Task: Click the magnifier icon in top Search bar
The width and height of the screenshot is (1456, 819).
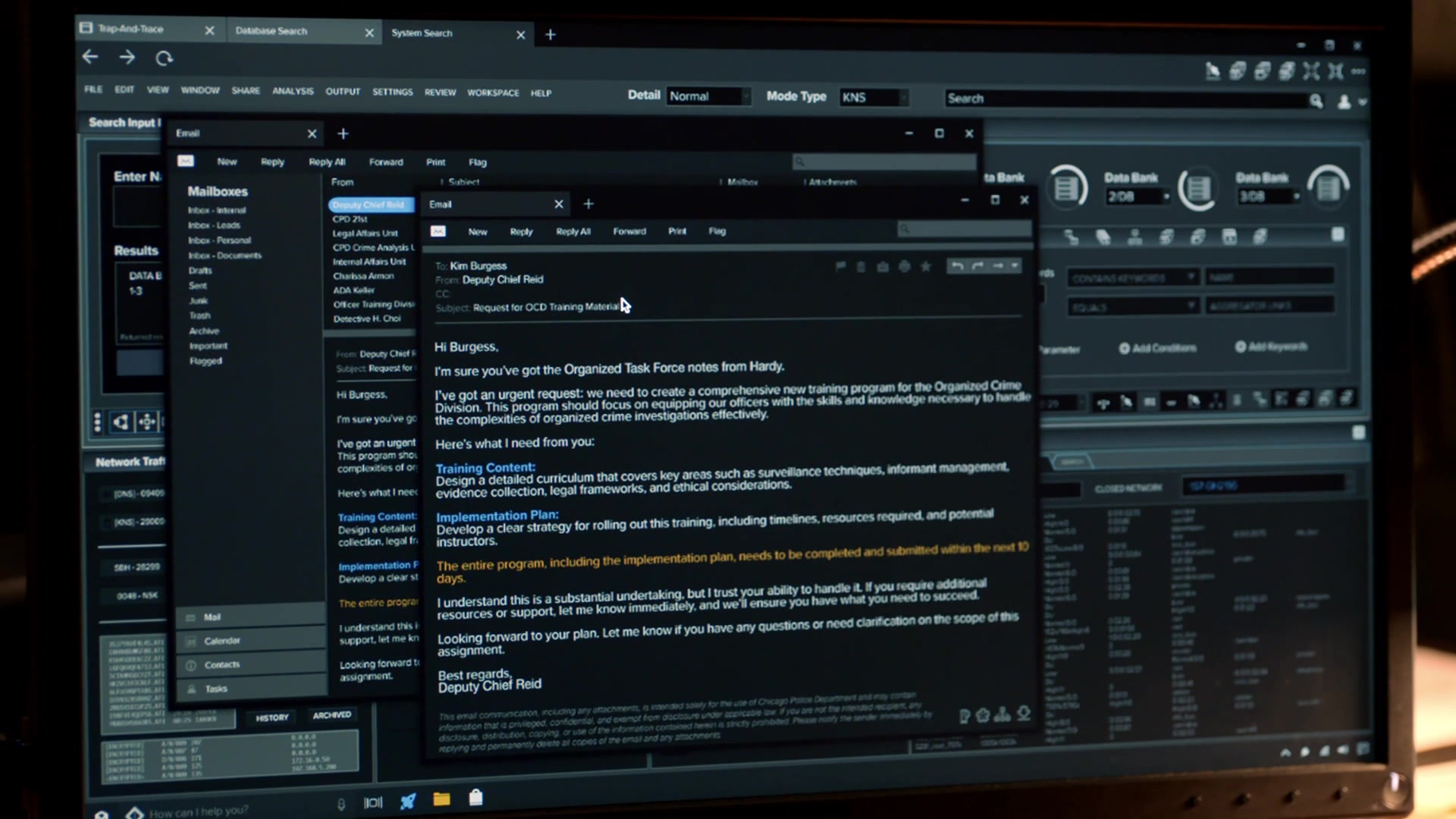Action: [1316, 100]
